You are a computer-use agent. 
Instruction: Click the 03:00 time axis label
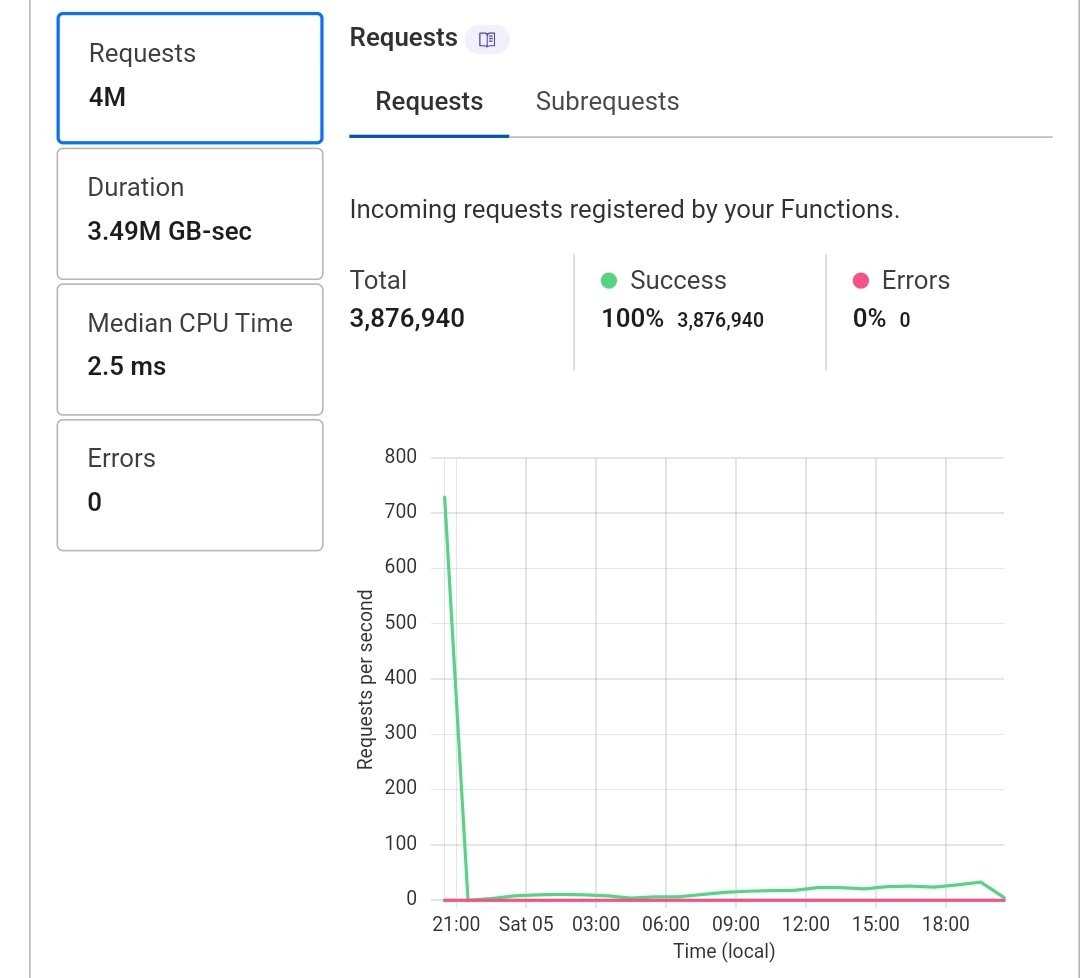pyautogui.click(x=596, y=924)
